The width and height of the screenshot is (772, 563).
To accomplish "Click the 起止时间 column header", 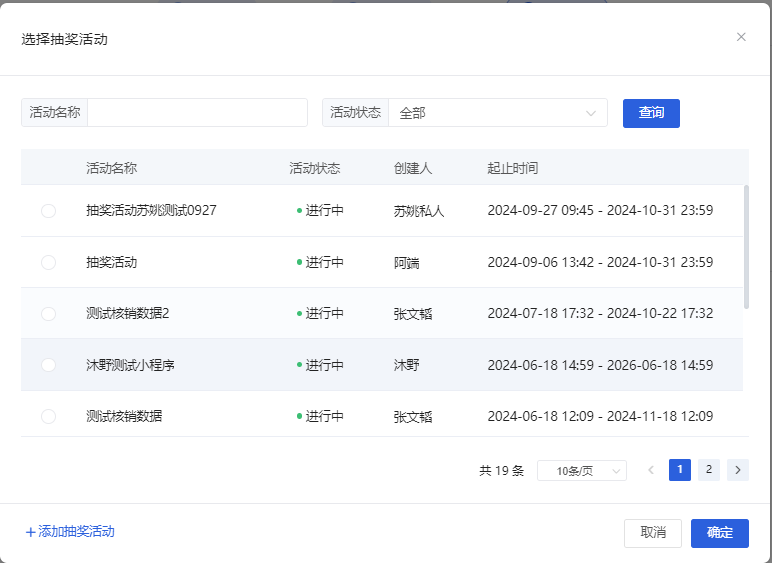I will click(513, 168).
